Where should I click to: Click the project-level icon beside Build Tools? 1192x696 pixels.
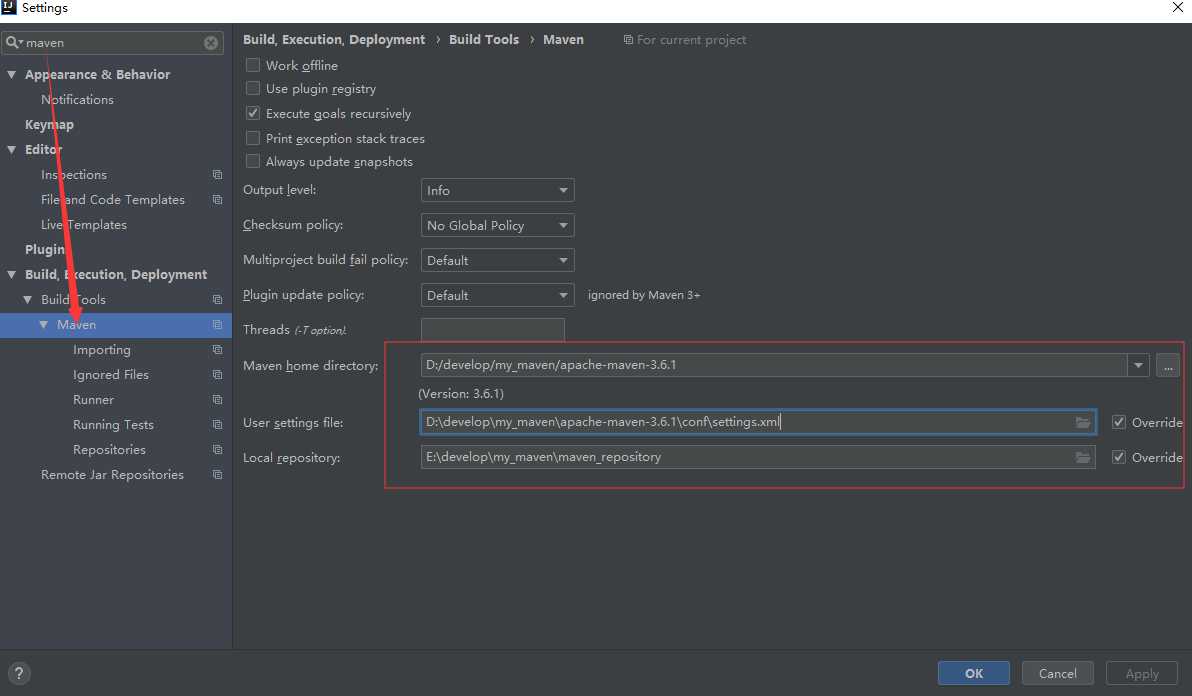click(x=217, y=299)
